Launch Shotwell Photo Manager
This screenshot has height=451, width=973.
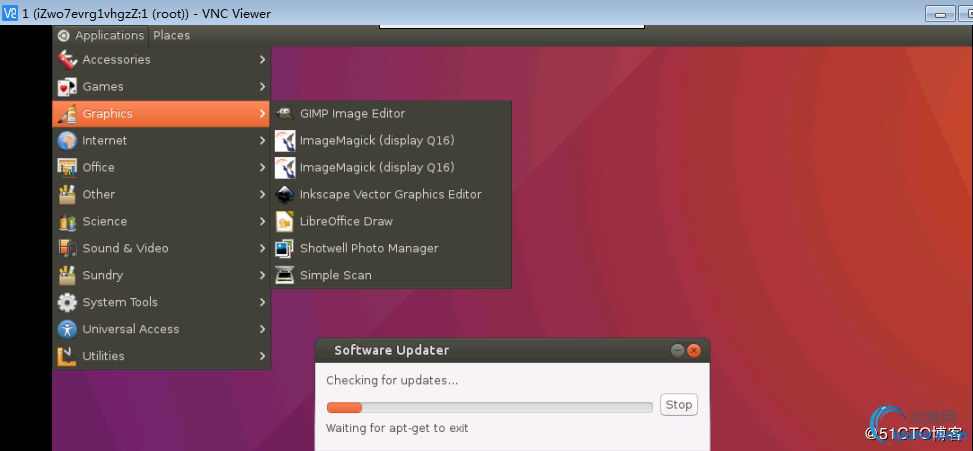[x=391, y=248]
